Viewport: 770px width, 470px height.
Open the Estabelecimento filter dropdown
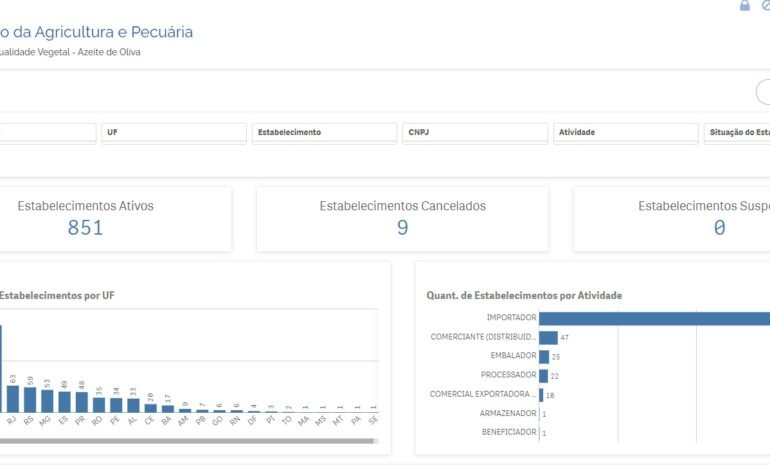coord(324,132)
